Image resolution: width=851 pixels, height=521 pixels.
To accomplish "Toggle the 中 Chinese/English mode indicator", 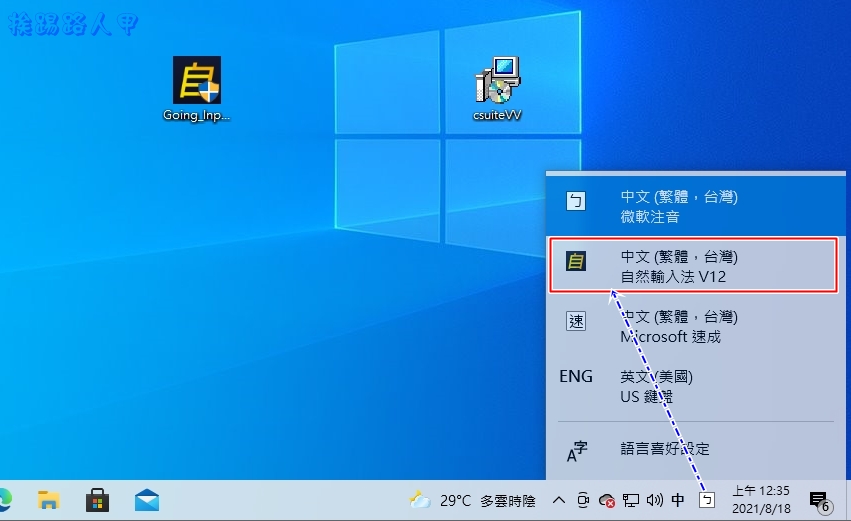I will coord(678,500).
